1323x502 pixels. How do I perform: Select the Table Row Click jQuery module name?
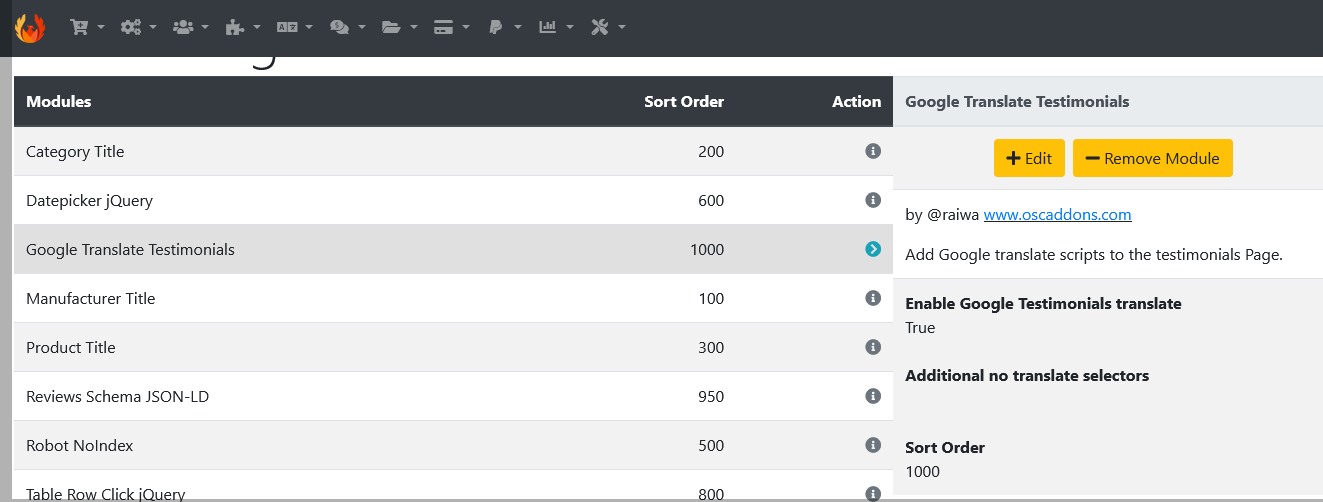pyautogui.click(x=106, y=494)
